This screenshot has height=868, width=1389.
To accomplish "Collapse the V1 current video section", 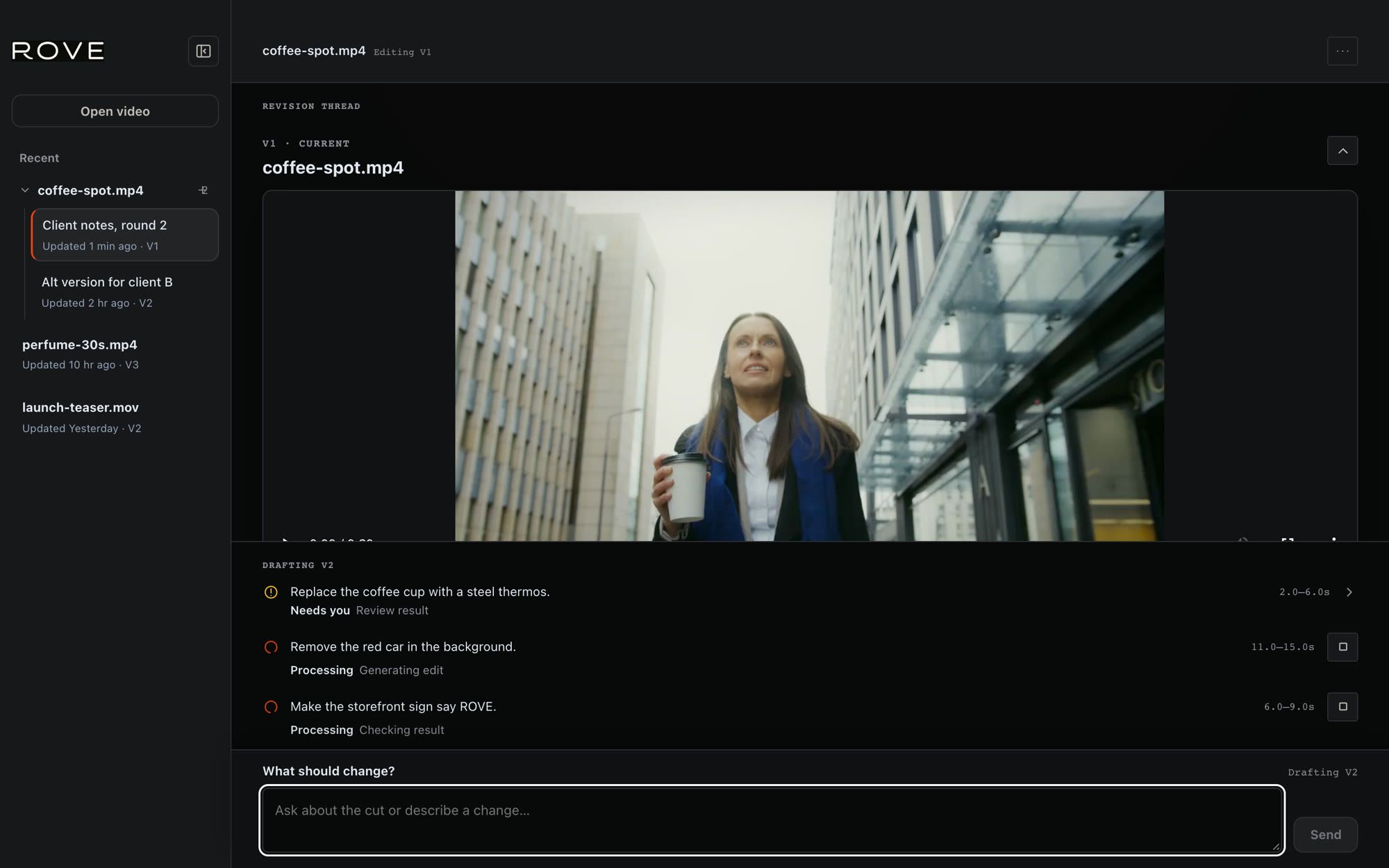I will point(1342,151).
